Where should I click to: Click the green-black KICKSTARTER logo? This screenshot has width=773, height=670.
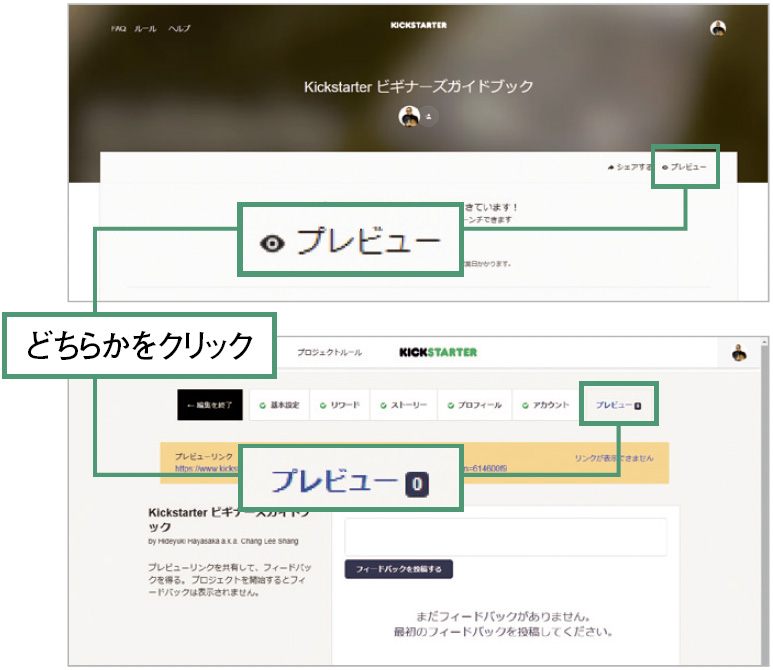438,352
